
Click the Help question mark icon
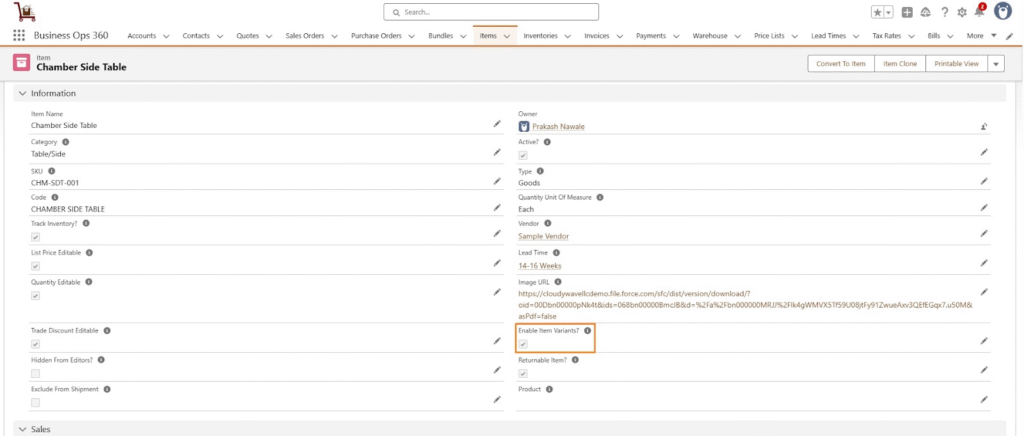943,12
